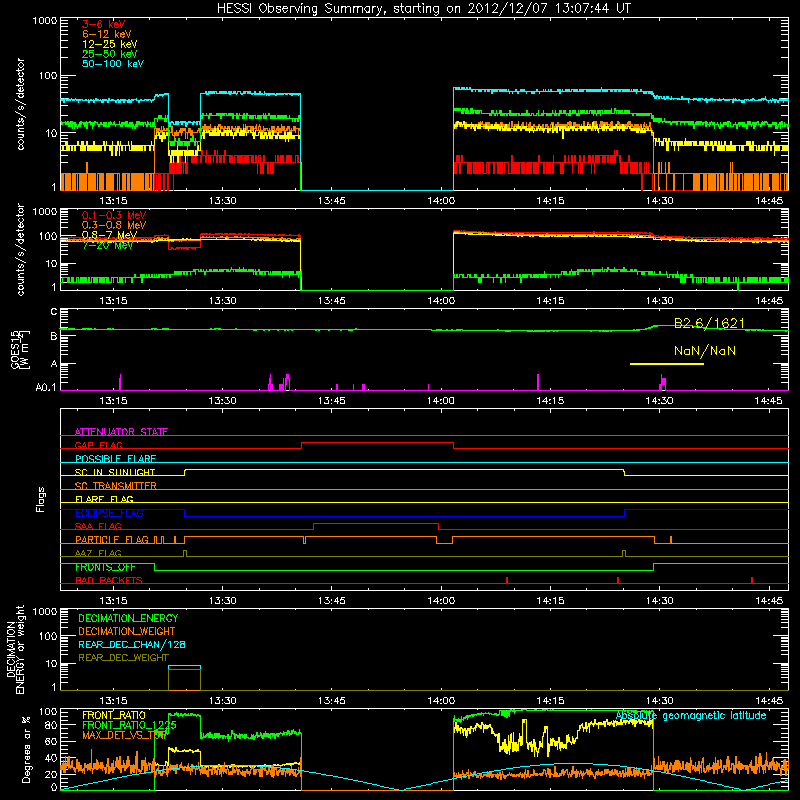Select the AAZ_FLAG label
Viewport: 800px width, 800px height.
click(x=98, y=553)
